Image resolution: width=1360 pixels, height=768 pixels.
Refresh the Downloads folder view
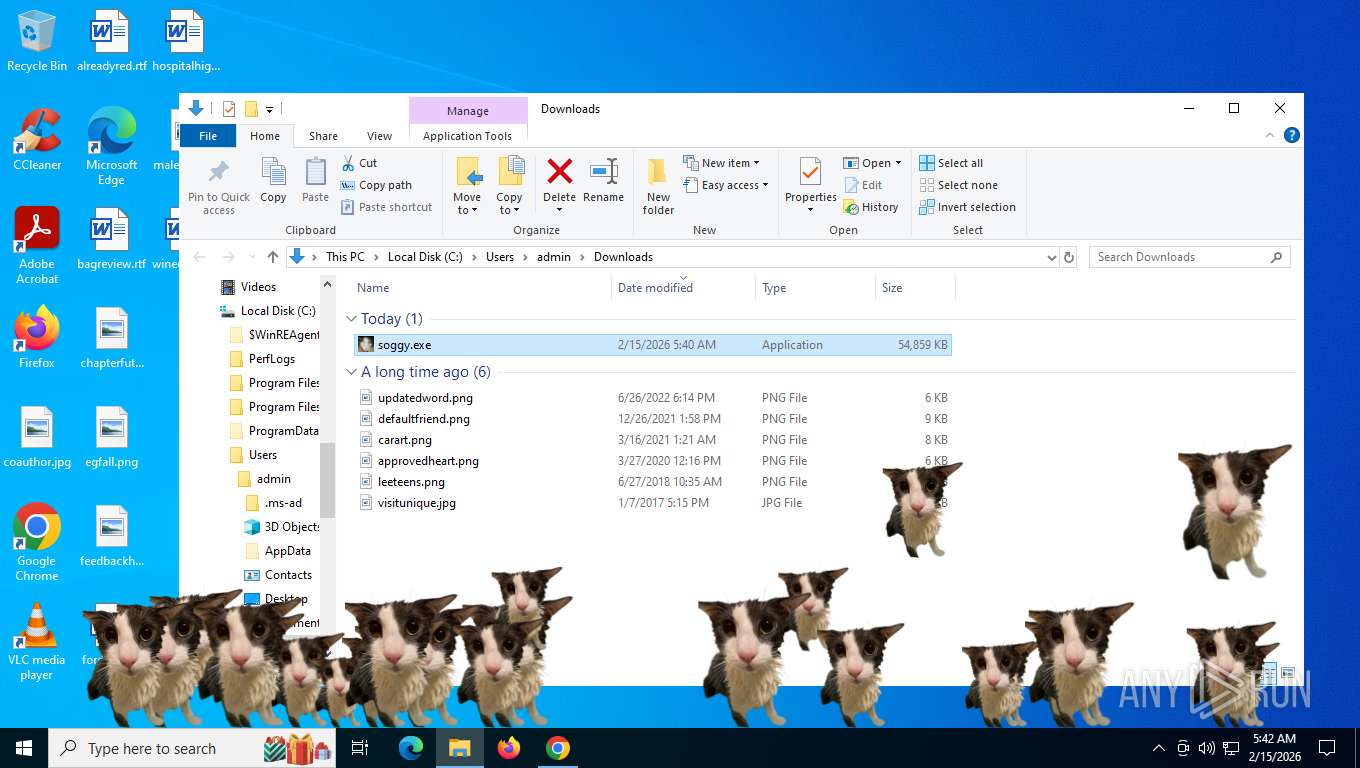1069,257
